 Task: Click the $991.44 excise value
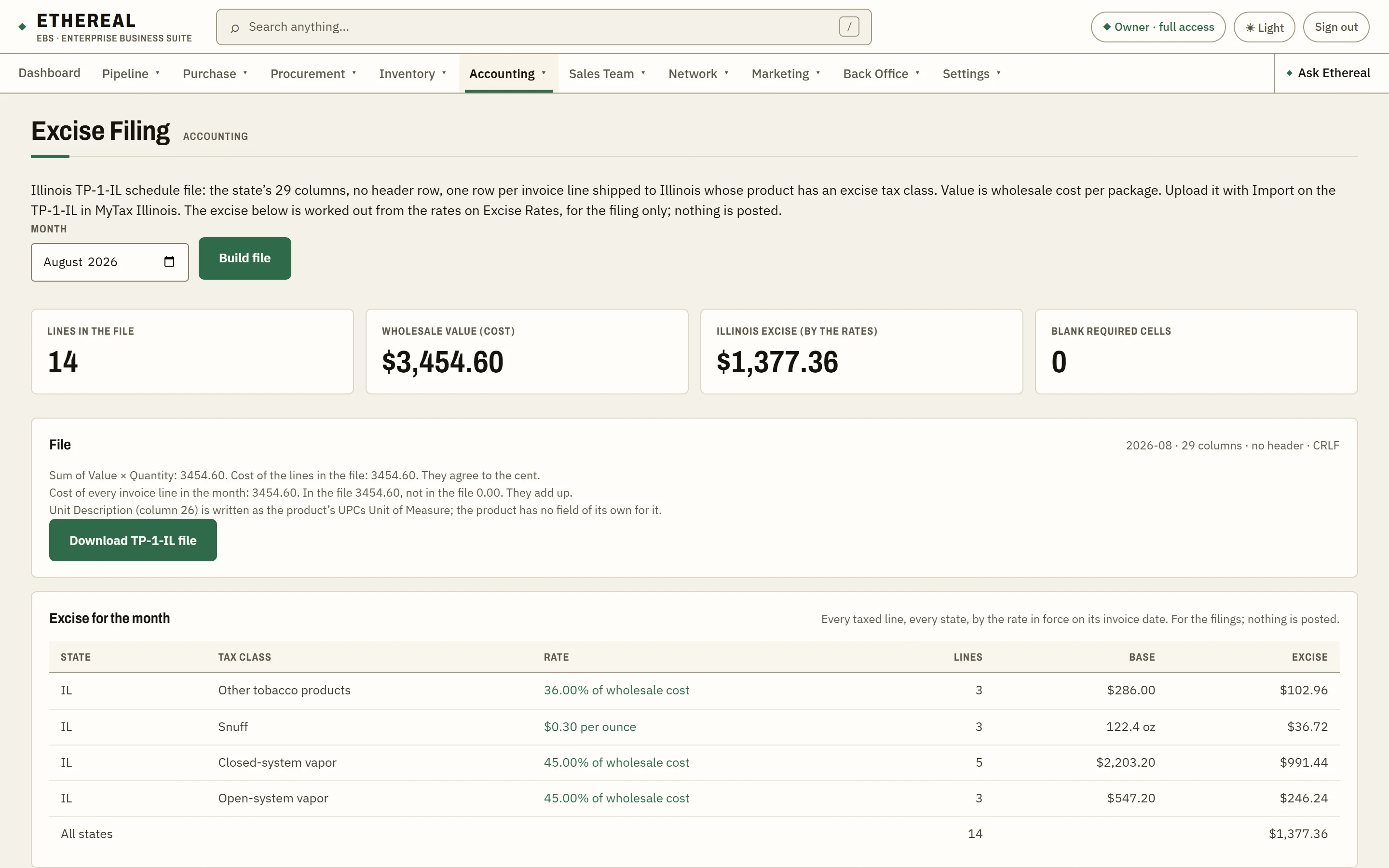coord(1304,762)
